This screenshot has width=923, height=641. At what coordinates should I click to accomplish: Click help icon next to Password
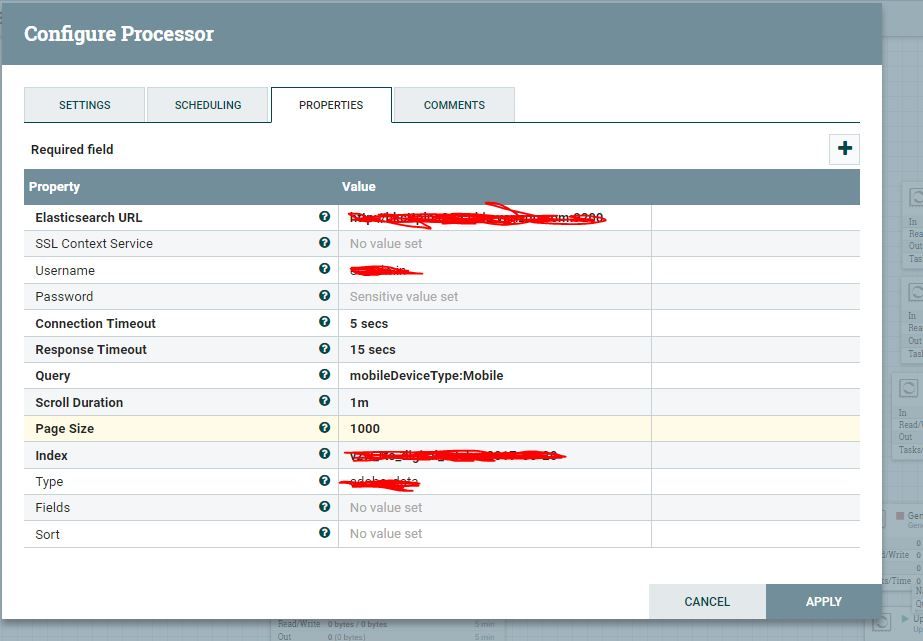click(325, 296)
